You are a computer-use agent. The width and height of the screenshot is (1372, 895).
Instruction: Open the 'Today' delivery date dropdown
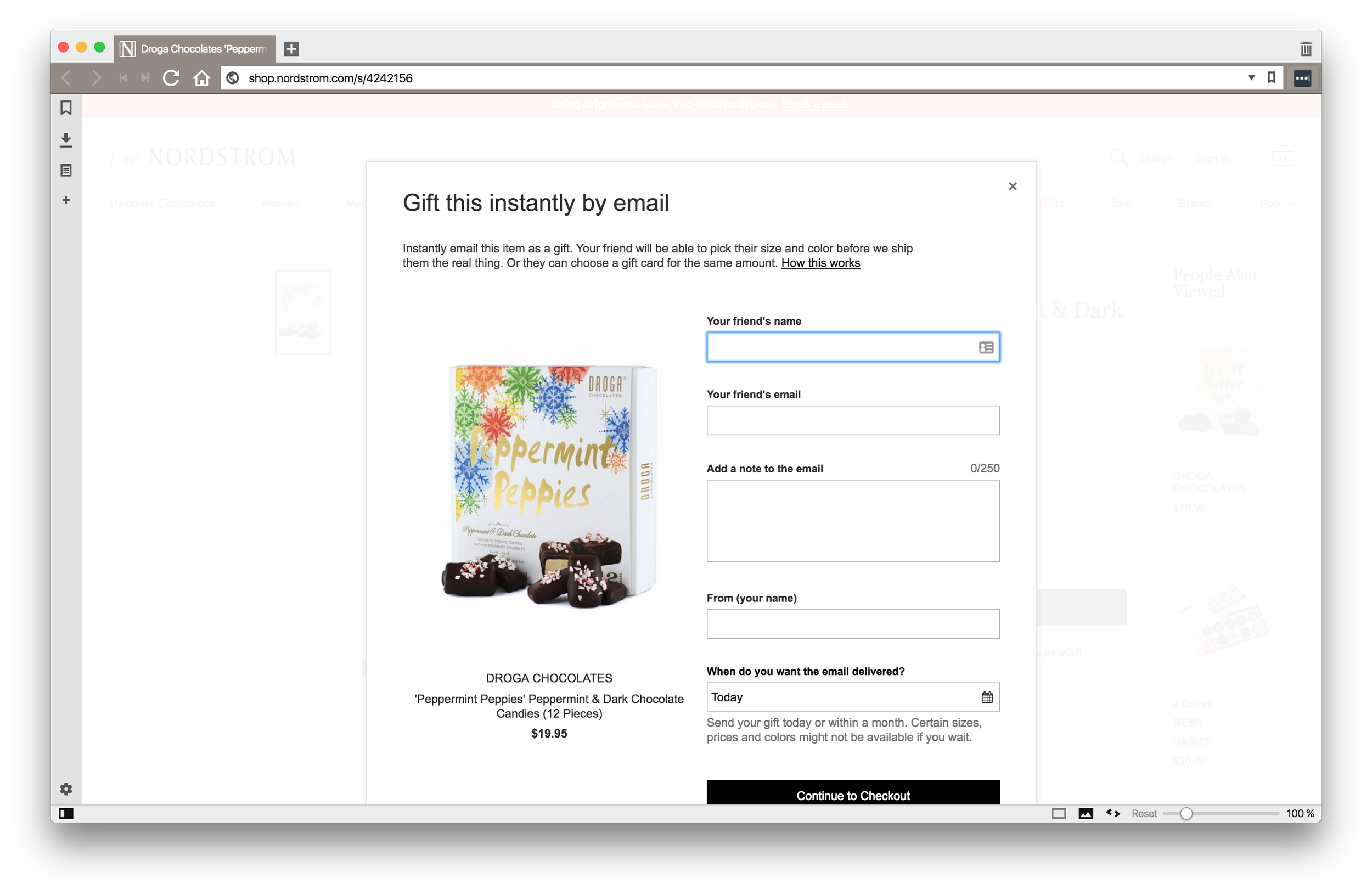click(836, 697)
